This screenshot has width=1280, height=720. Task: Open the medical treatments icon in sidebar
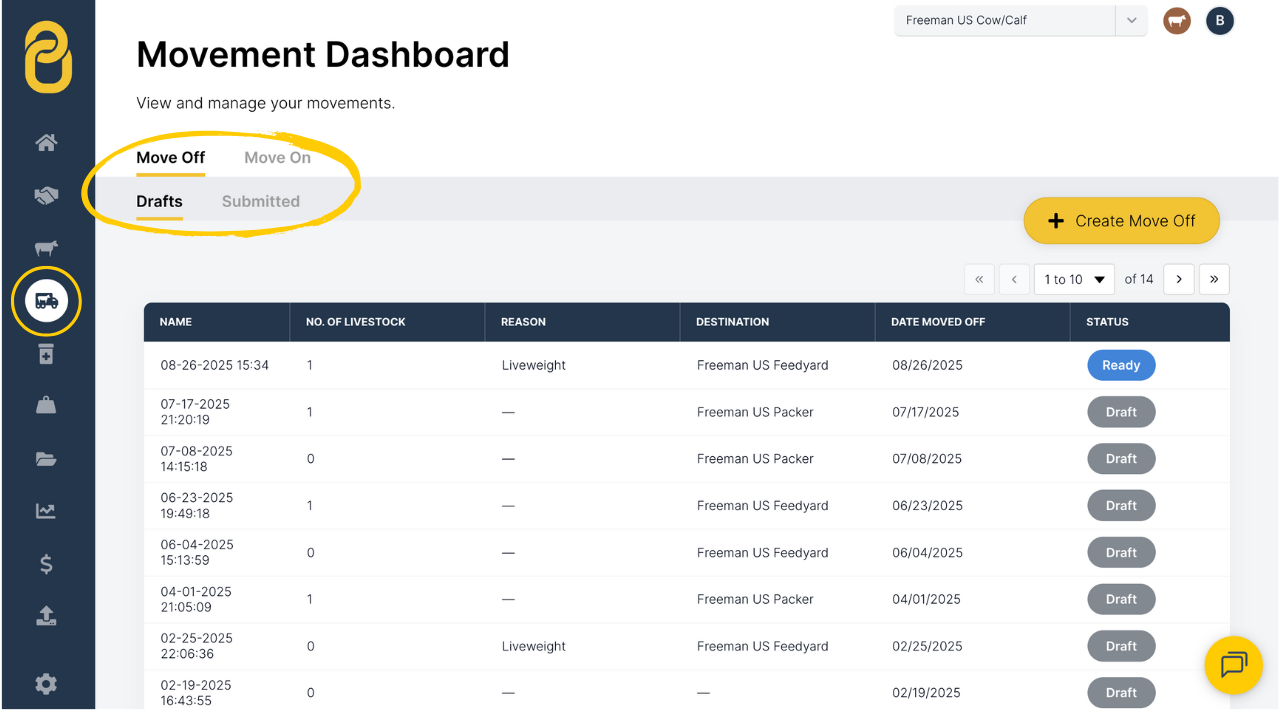pyautogui.click(x=46, y=354)
